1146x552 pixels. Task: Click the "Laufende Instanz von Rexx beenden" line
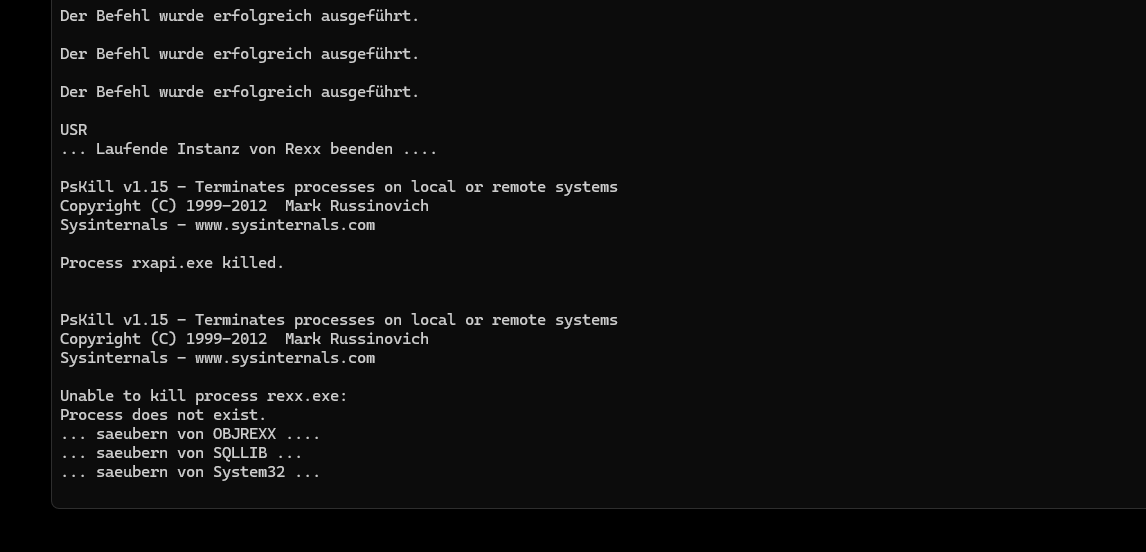click(x=248, y=149)
